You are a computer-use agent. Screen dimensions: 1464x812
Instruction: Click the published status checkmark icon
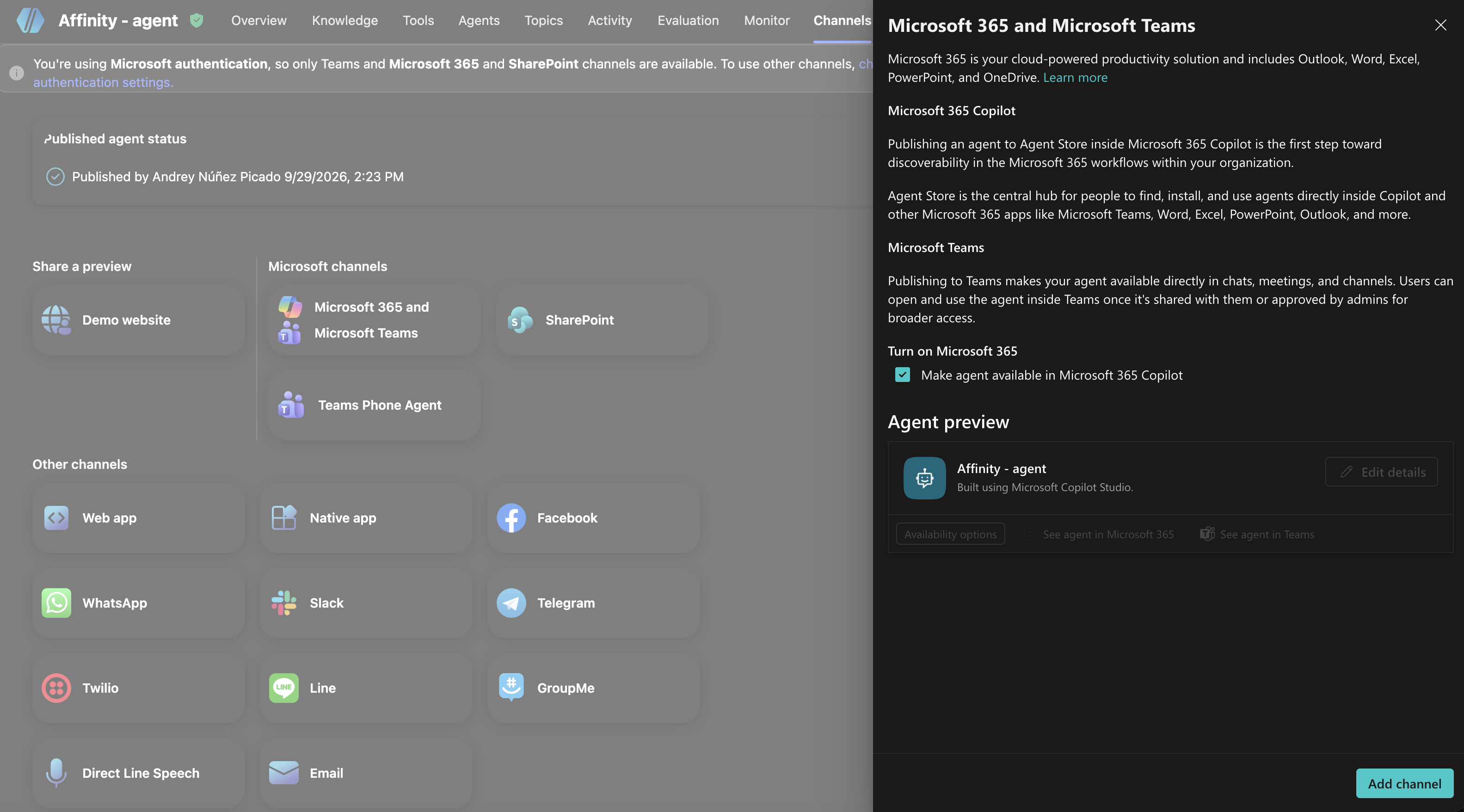(55, 177)
